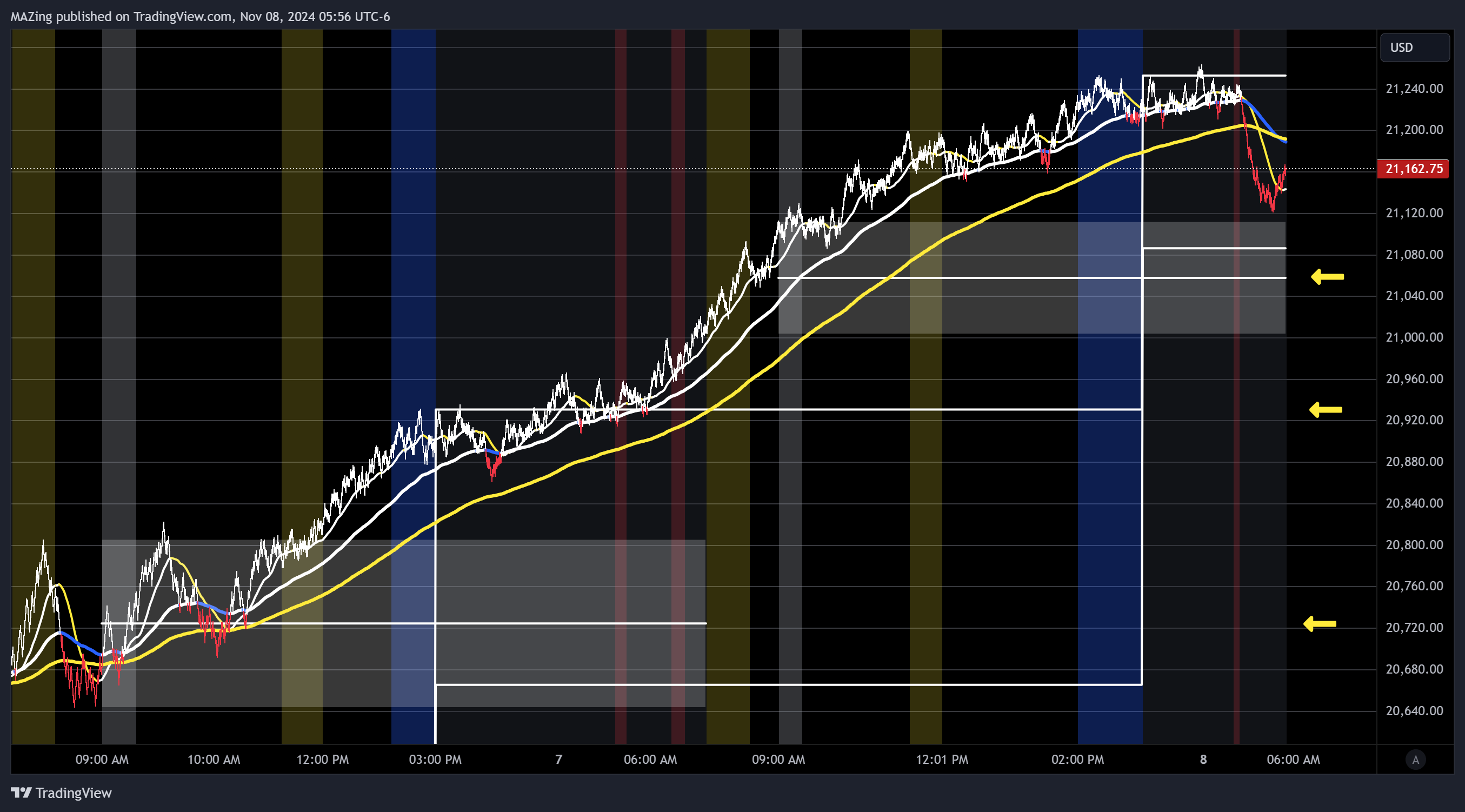Click the 21,200.00 price axis label
The image size is (1465, 812).
tap(1414, 130)
